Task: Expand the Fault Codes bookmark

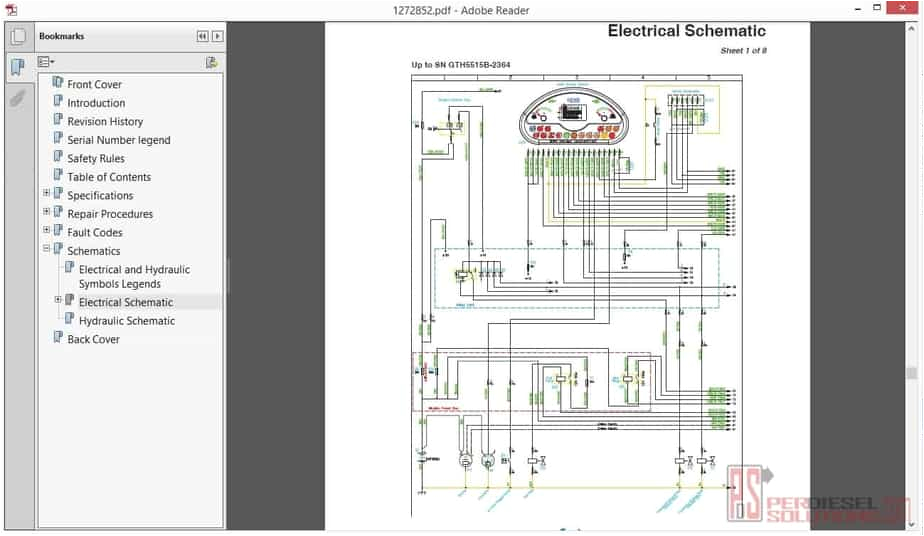Action: coord(46,232)
